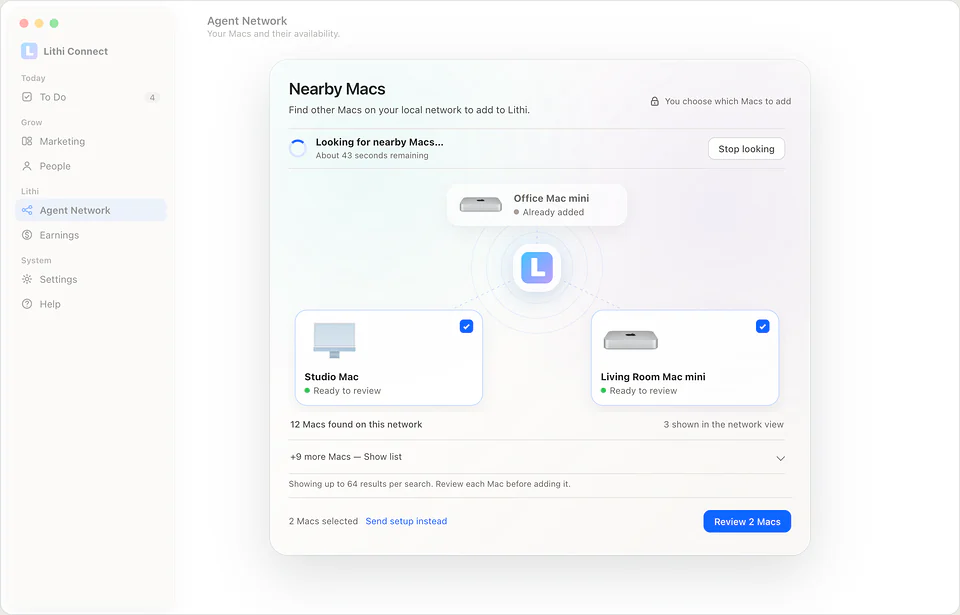This screenshot has width=960, height=615.
Task: Go to Marketing in the sidebar
Action: tap(91, 141)
